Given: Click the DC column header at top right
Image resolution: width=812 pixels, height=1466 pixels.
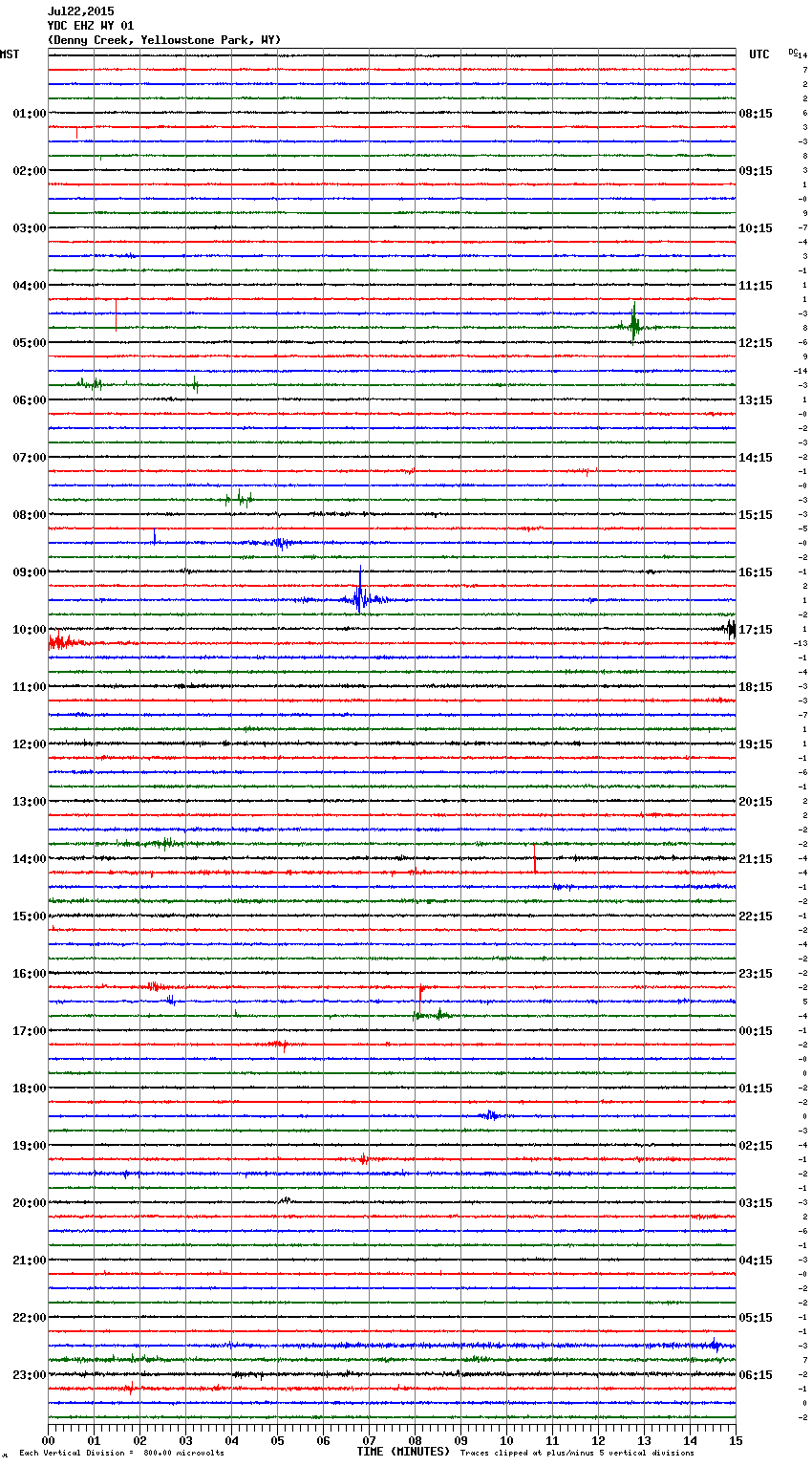Looking at the screenshot, I should (x=793, y=52).
